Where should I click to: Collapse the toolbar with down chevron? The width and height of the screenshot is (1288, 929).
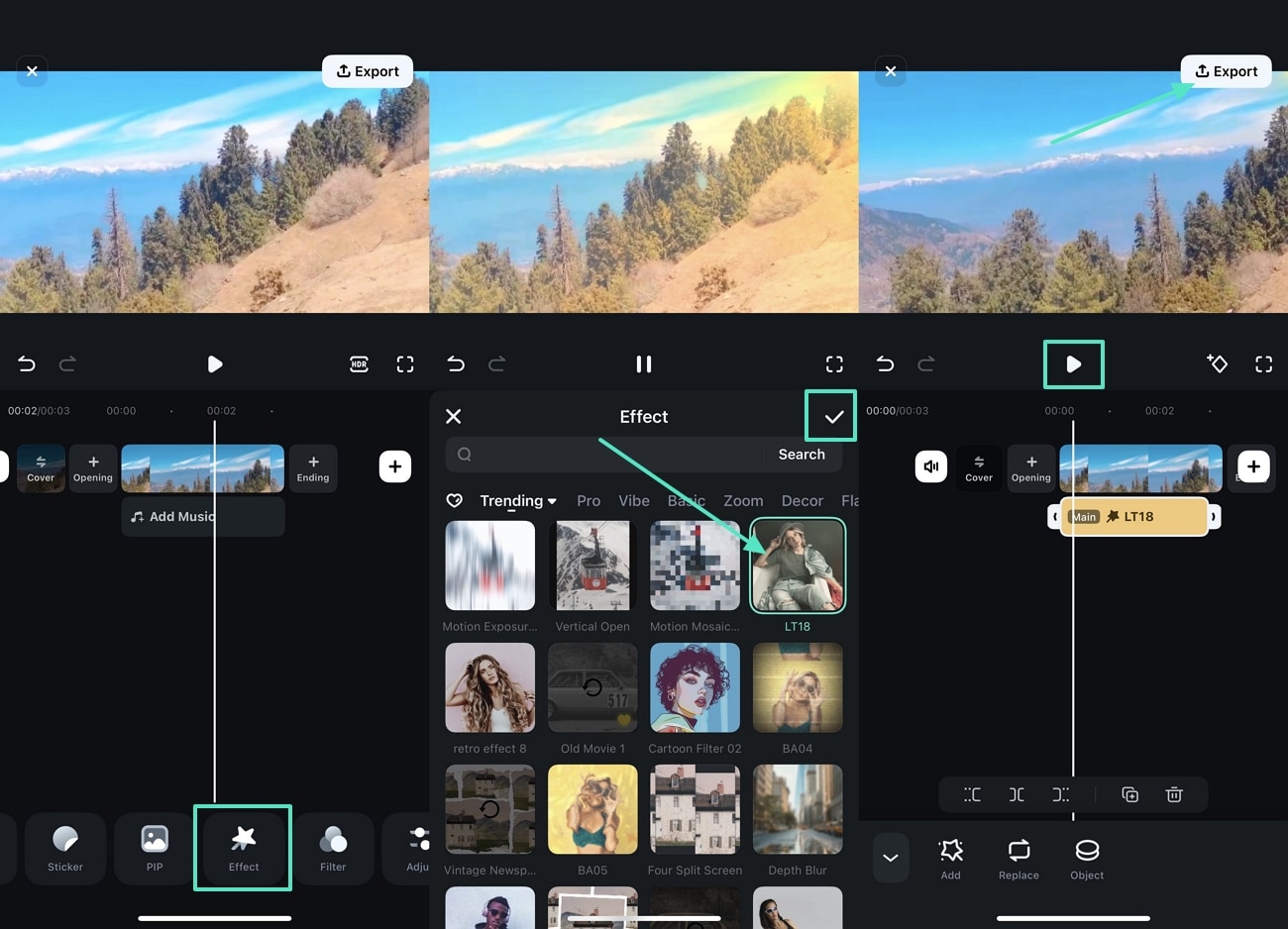tap(891, 858)
